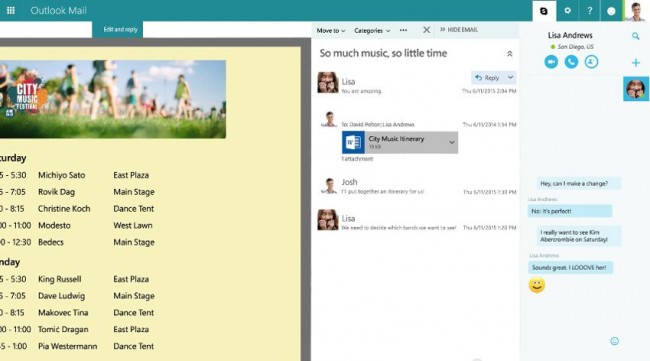Screen dimensions: 650x361
Task: Collapse the conversation using the double chevron
Action: point(509,54)
